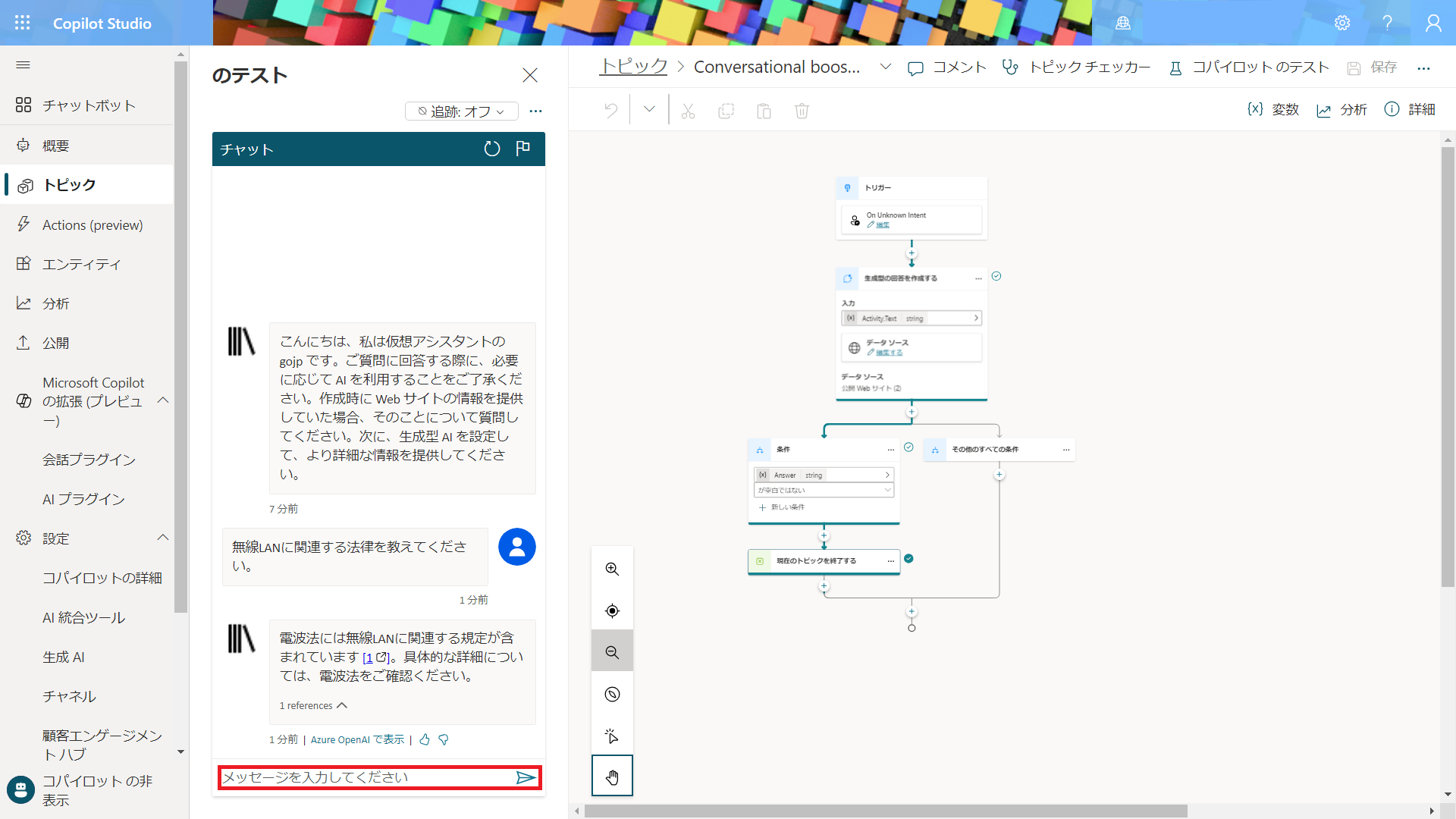Zoom out on the topic canvas
1456x819 pixels.
click(x=612, y=652)
